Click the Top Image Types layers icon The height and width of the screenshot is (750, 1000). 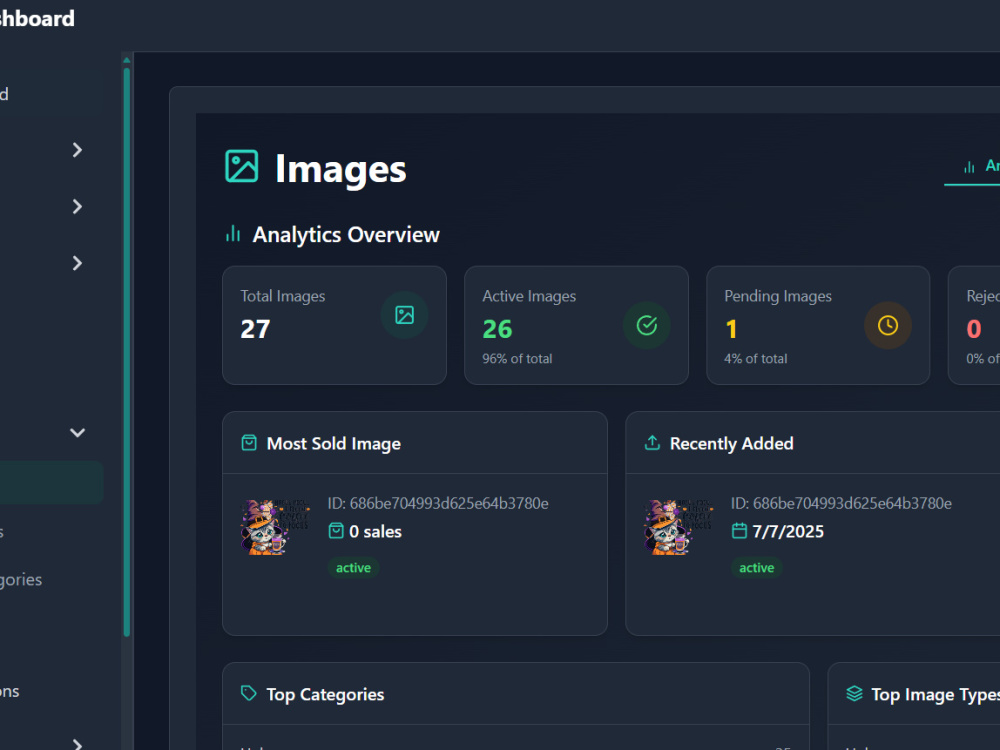(854, 693)
